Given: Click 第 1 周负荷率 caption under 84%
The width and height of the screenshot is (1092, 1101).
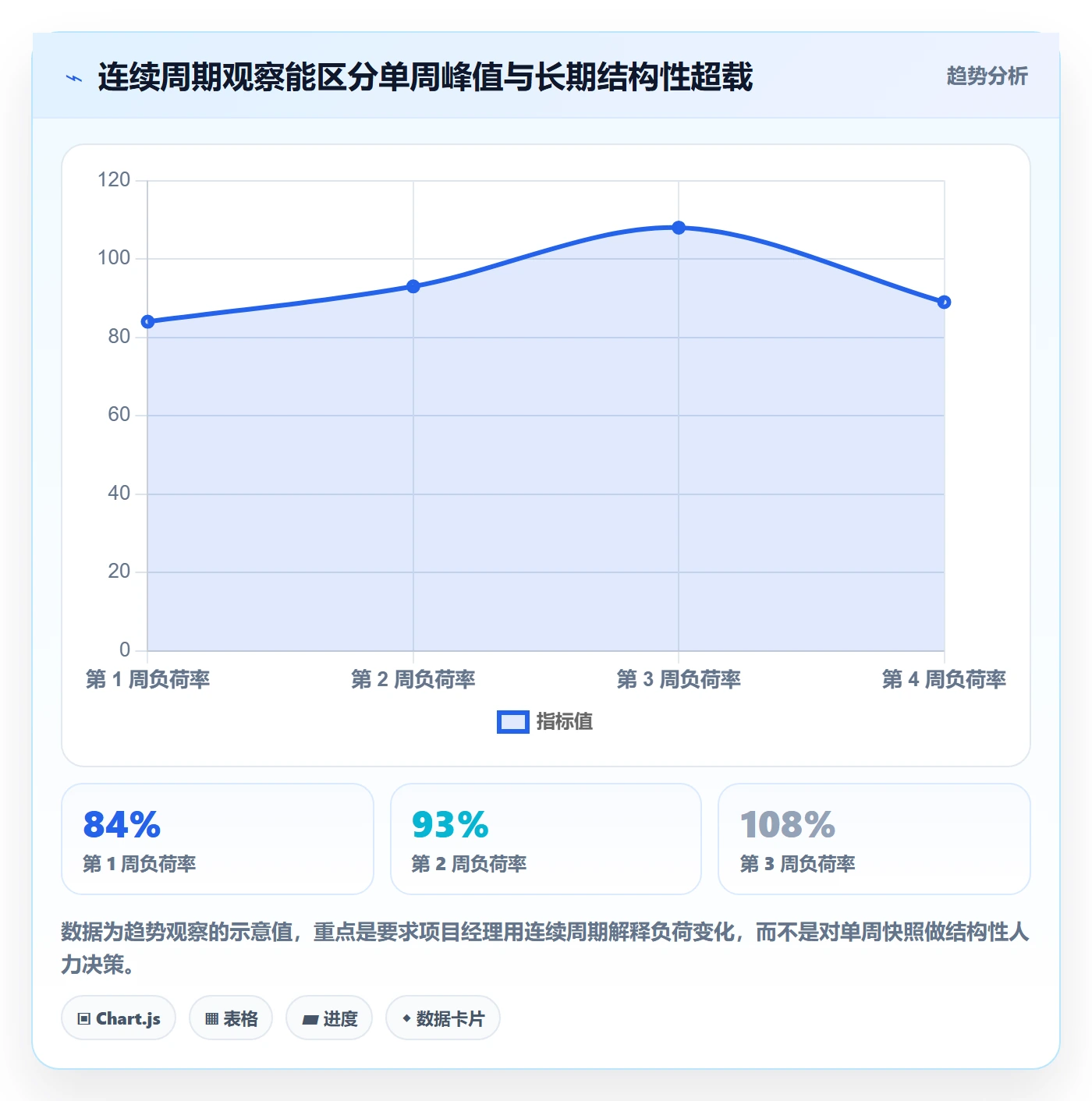Looking at the screenshot, I should (140, 864).
